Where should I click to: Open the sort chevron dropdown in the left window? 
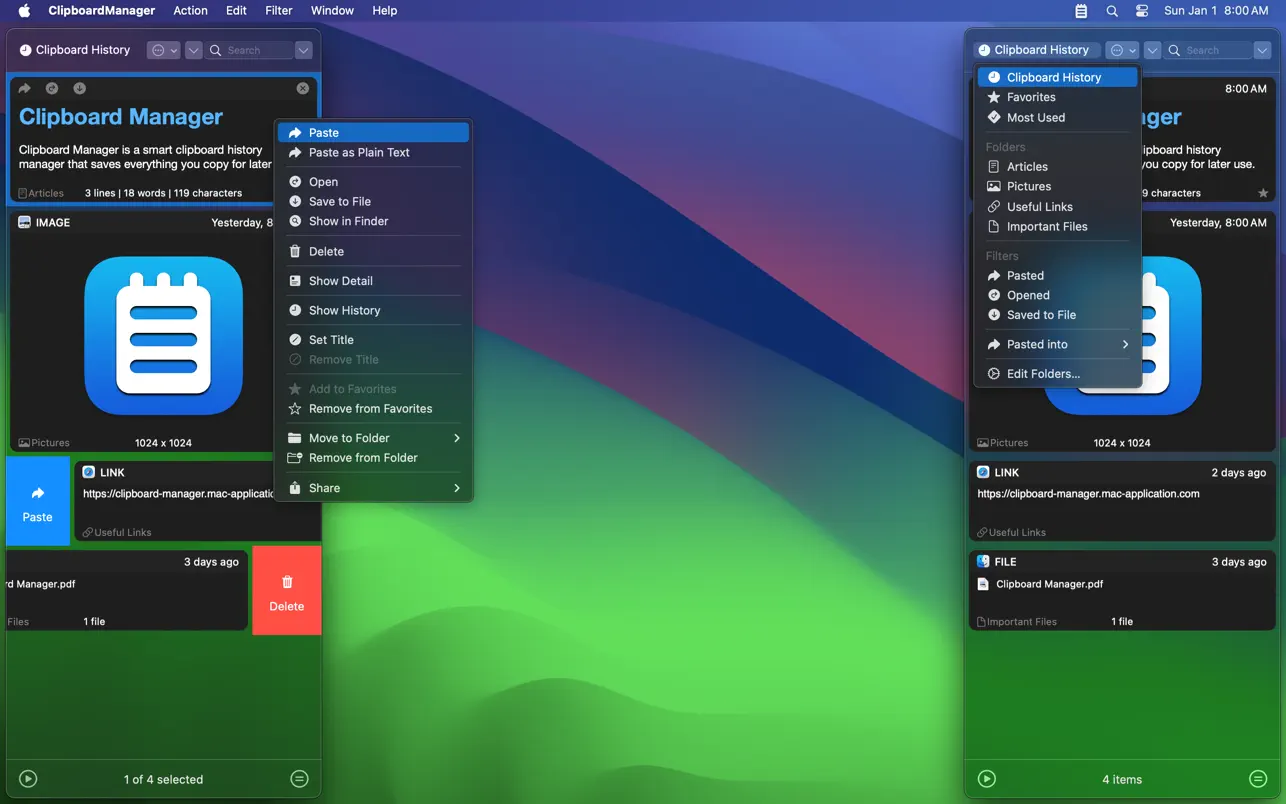pos(194,50)
